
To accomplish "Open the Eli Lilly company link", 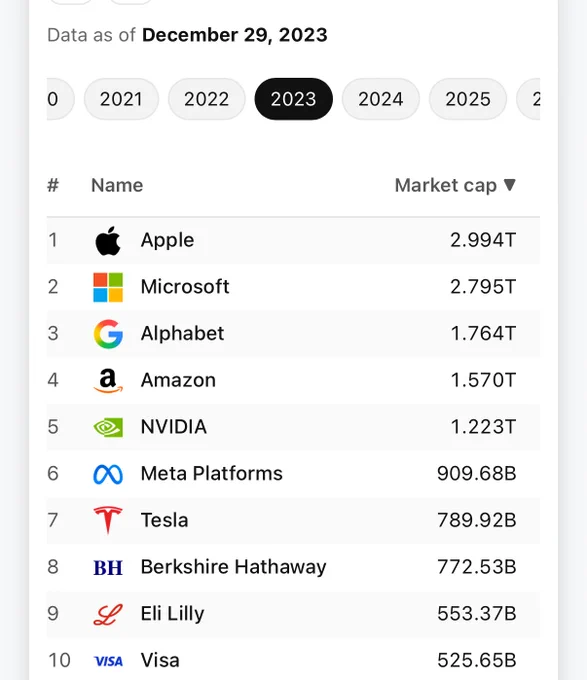I will click(173, 614).
